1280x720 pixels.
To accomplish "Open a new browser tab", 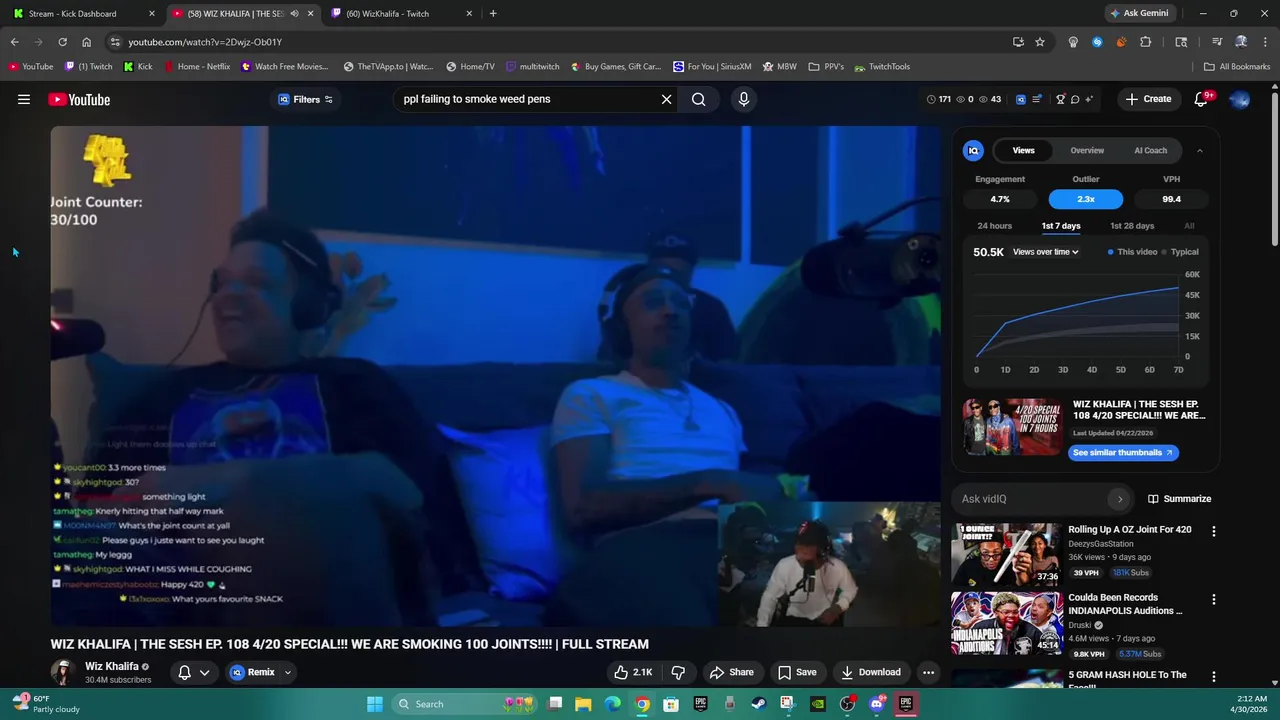I will coord(493,14).
